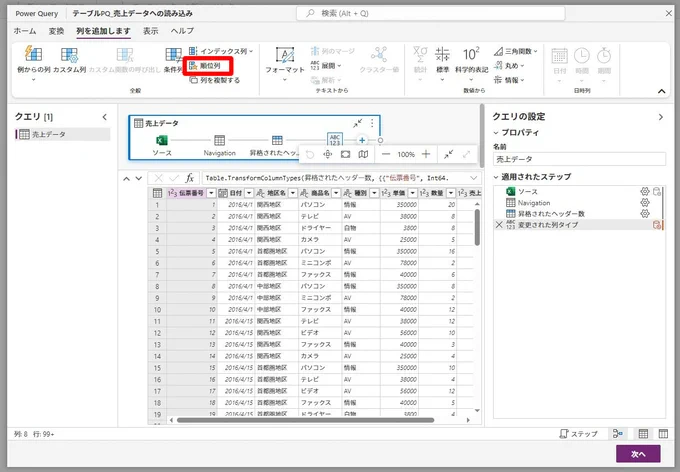Viewport: 680px width, 472px height.
Task: Toggle the Step (ステップ) view button
Action: click(x=579, y=434)
